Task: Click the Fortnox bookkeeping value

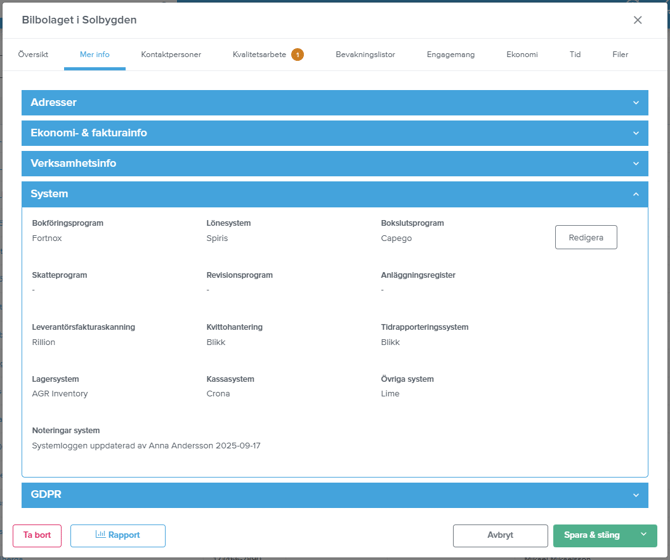Action: click(47, 238)
